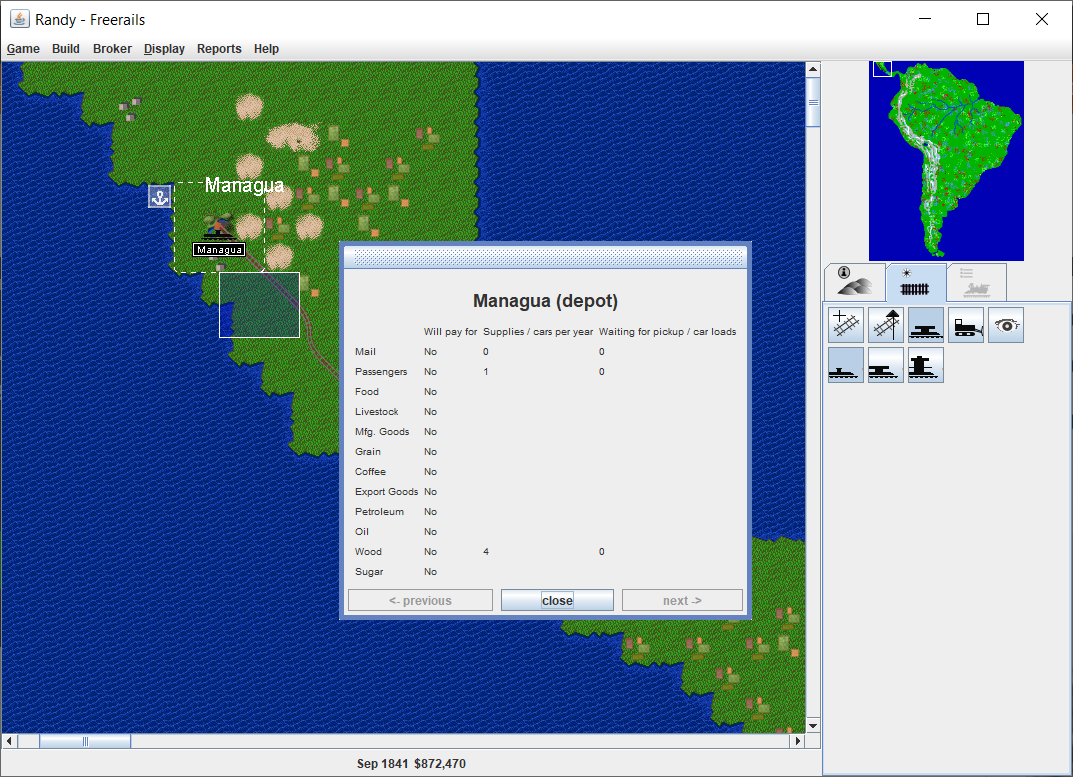
Task: Click the Managua station icon on map
Action: pos(219,228)
